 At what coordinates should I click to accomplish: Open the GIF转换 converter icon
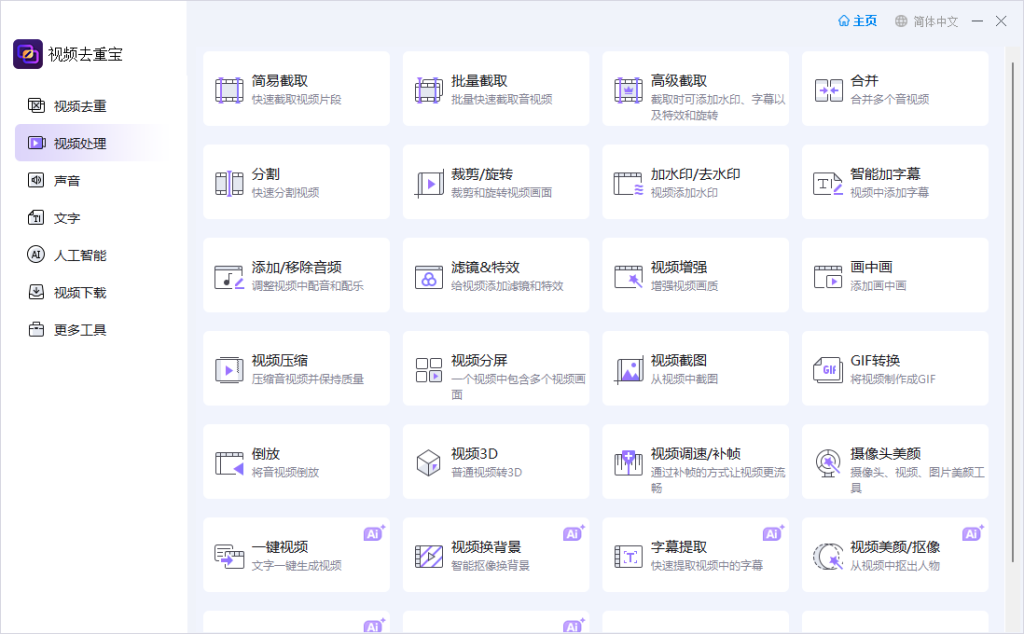(x=829, y=367)
